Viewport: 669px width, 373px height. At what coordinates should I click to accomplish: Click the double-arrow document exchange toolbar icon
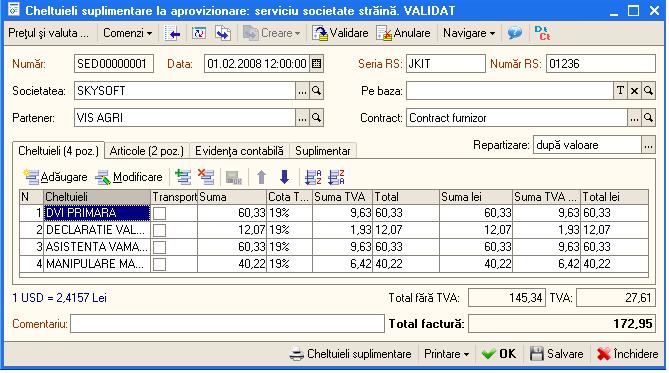pyautogui.click(x=223, y=33)
